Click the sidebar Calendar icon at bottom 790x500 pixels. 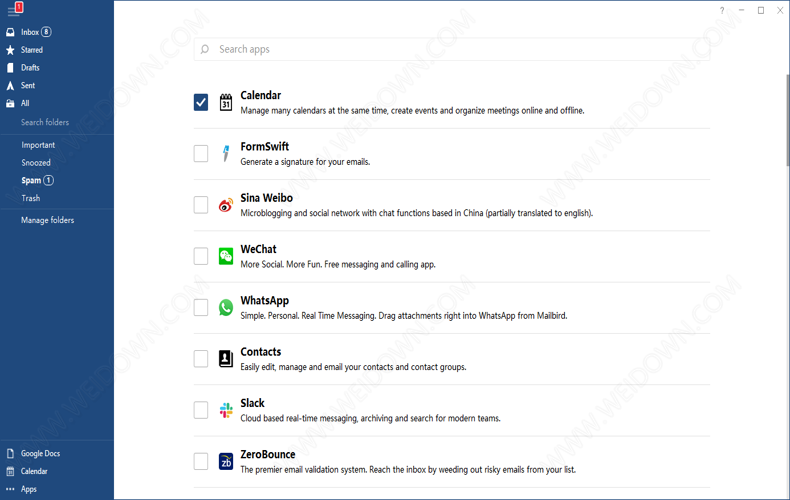10,471
